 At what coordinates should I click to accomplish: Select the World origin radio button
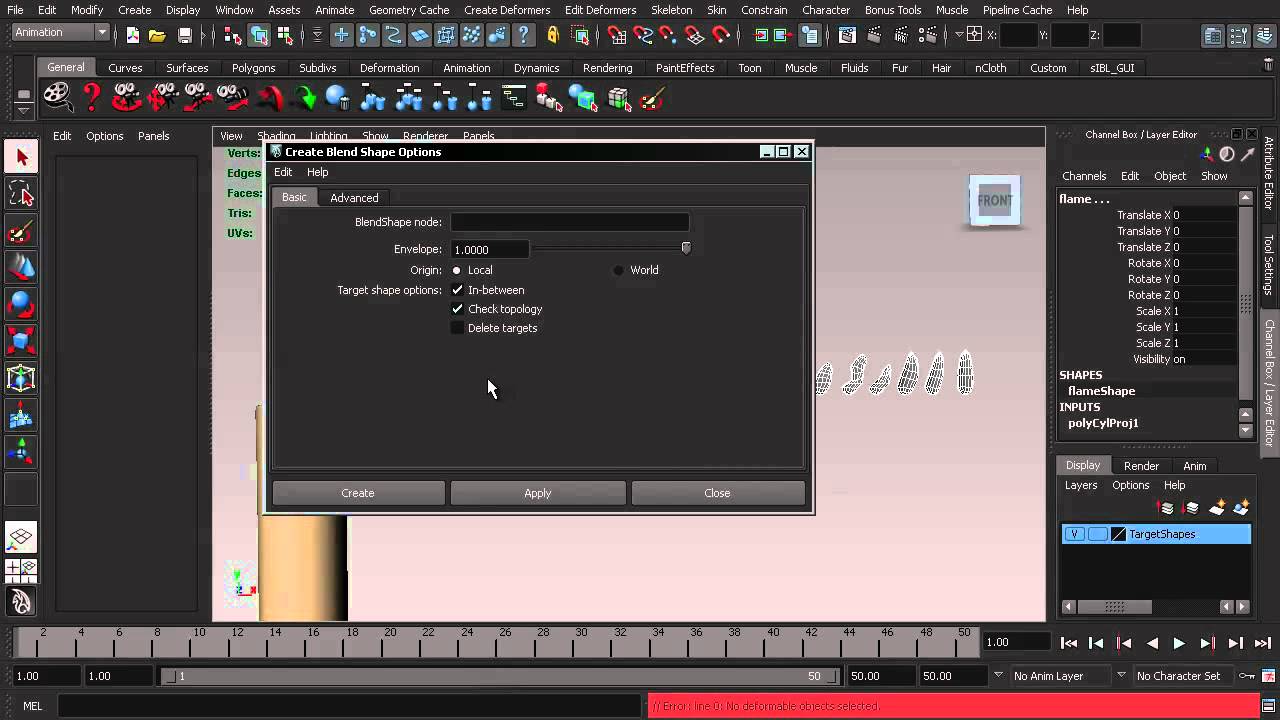tap(618, 270)
